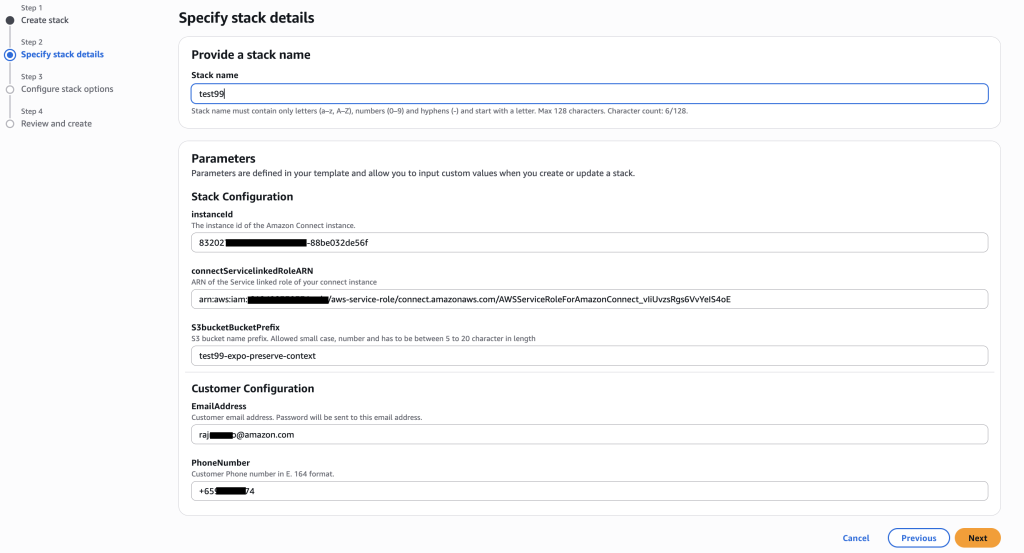Screen dimensions: 1024x553
Task: Cancel the stack creation
Action: click(x=855, y=538)
